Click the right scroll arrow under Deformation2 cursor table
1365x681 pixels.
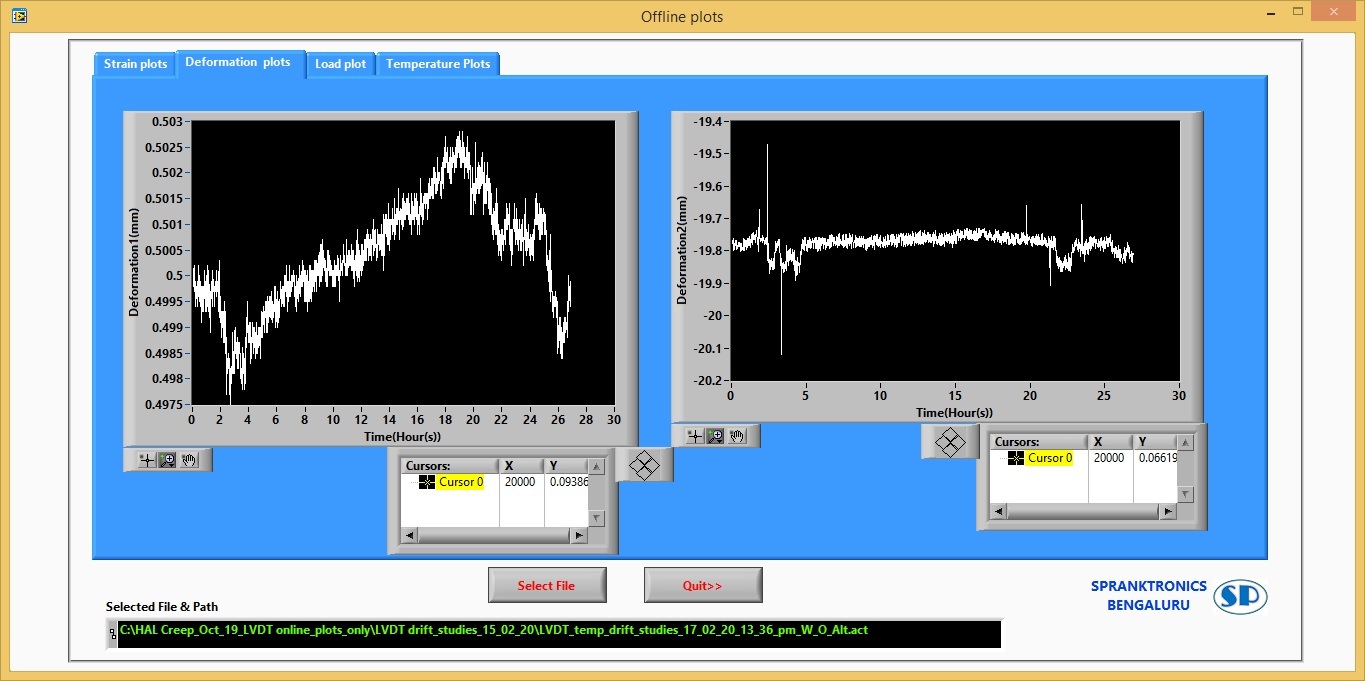(x=1167, y=511)
